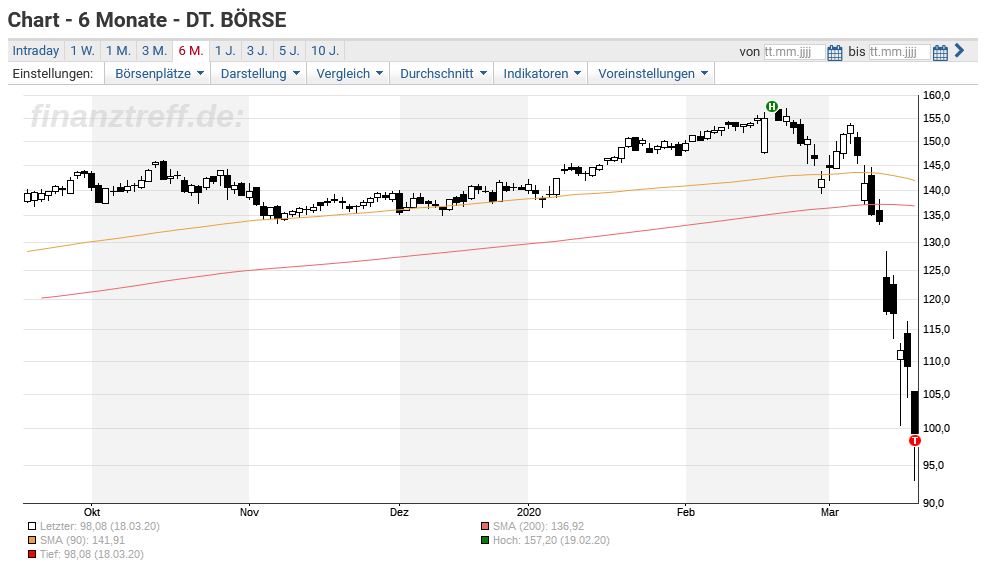Focus the 'von' start date input field

[x=794, y=52]
